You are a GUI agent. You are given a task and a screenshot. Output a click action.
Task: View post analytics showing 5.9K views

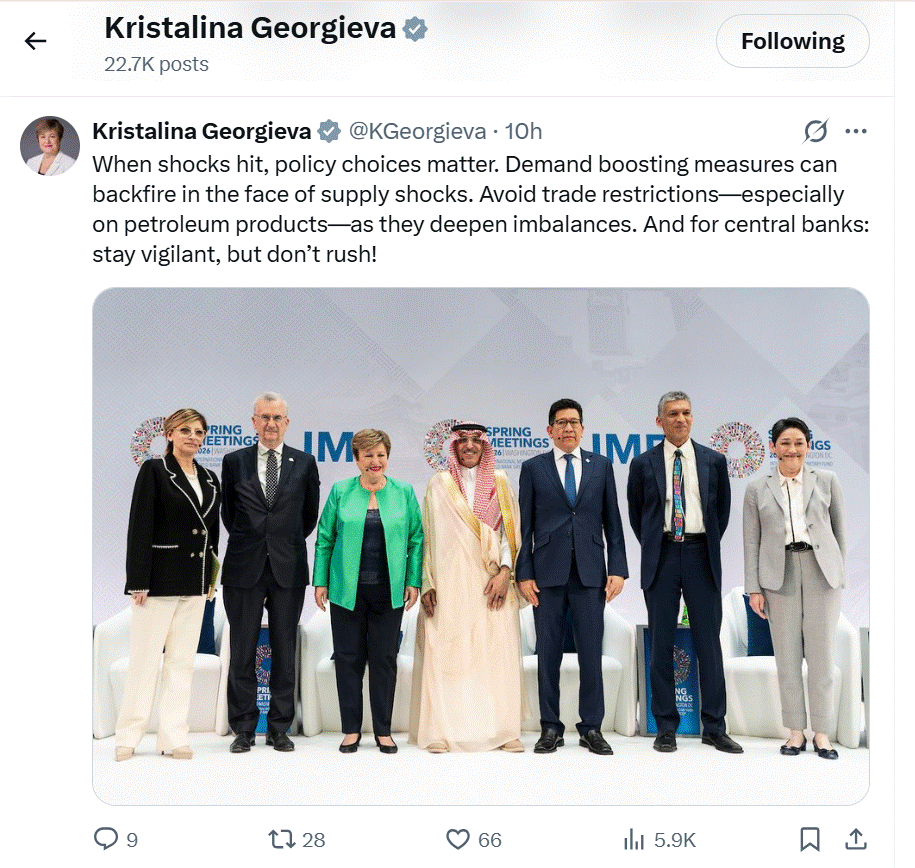coord(635,839)
